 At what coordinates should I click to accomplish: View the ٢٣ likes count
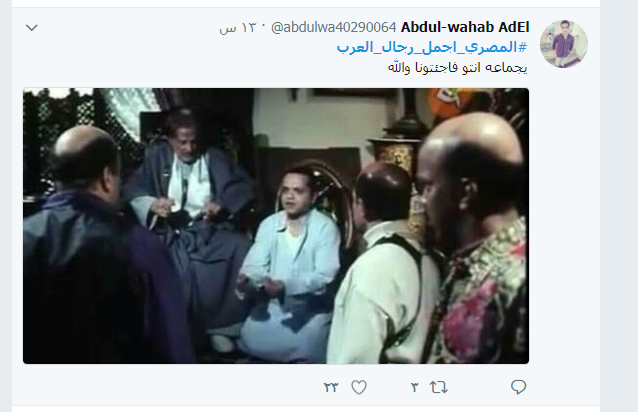click(331, 387)
